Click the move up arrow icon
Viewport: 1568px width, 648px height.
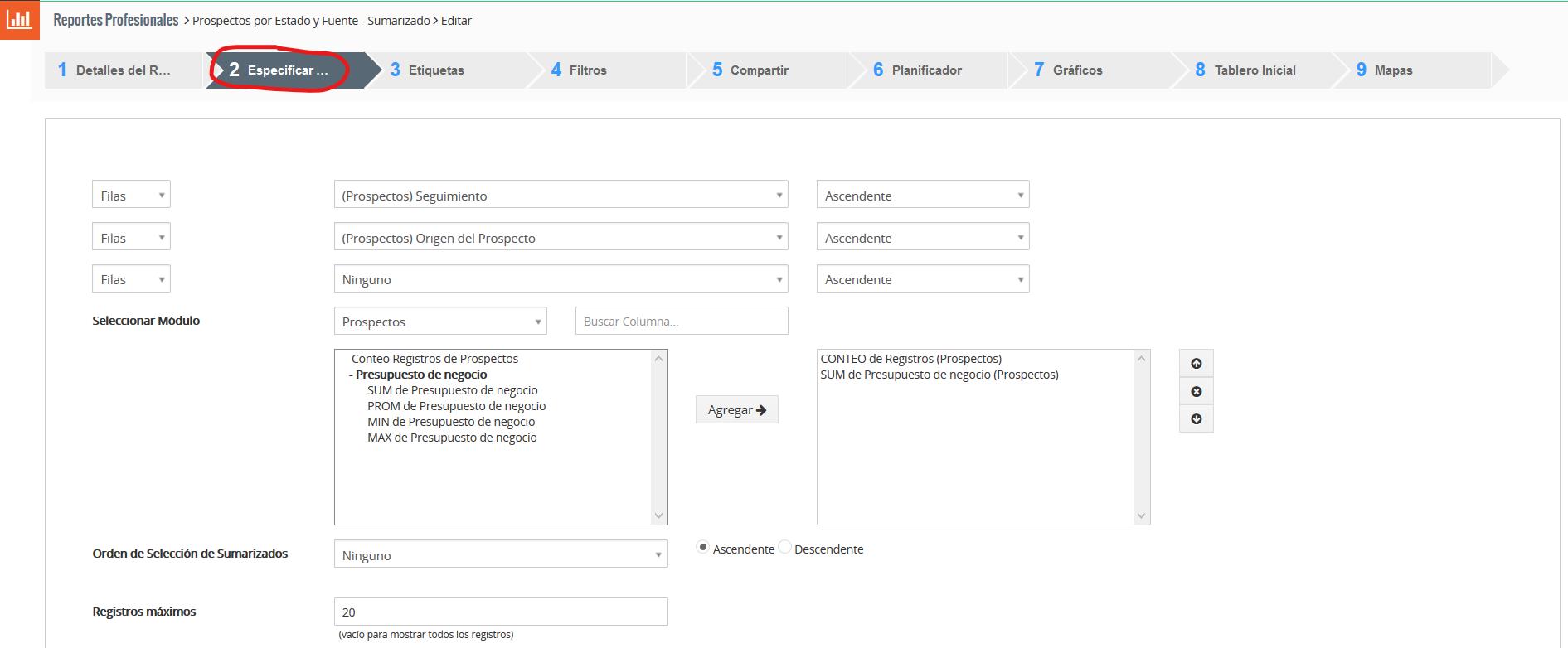click(1196, 364)
